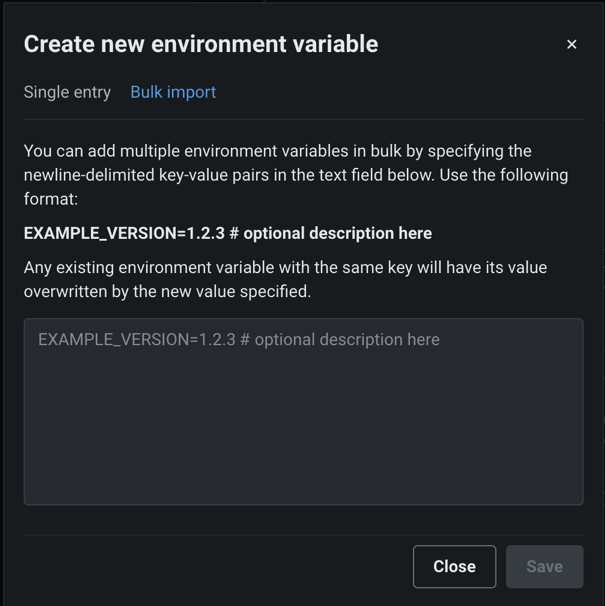This screenshot has width=605, height=606.
Task: Click the dialog title 'Create new environment variable'
Action: pyautogui.click(x=201, y=44)
